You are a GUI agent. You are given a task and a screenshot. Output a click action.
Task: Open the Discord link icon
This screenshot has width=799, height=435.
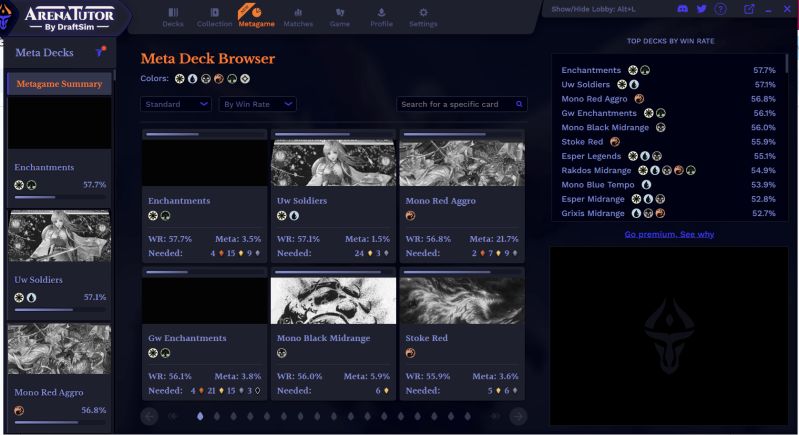[x=682, y=9]
